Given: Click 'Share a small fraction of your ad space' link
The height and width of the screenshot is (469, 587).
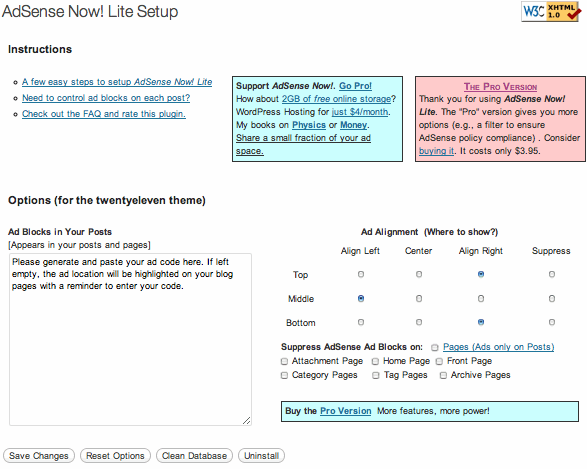Looking at the screenshot, I should tap(303, 144).
